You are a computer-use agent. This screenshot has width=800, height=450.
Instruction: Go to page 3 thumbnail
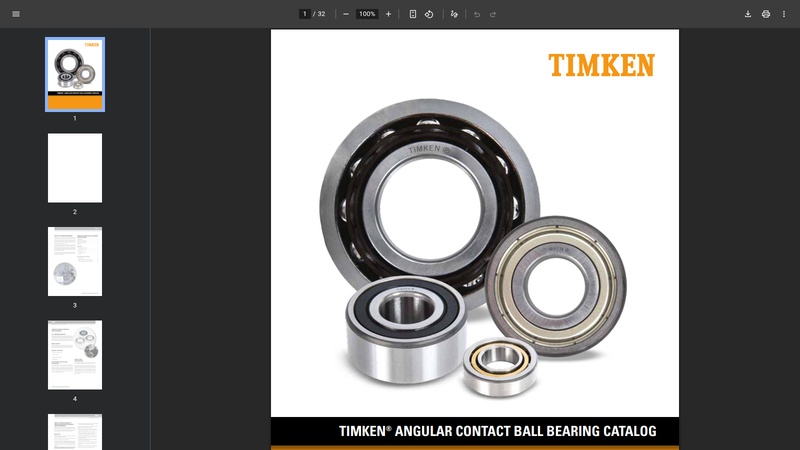tap(75, 261)
